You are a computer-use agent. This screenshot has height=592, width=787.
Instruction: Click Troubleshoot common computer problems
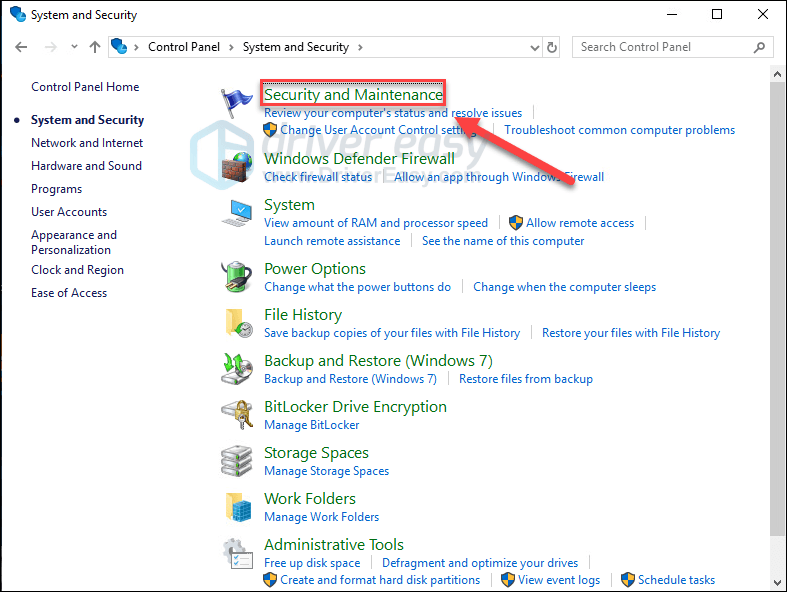[x=619, y=130]
